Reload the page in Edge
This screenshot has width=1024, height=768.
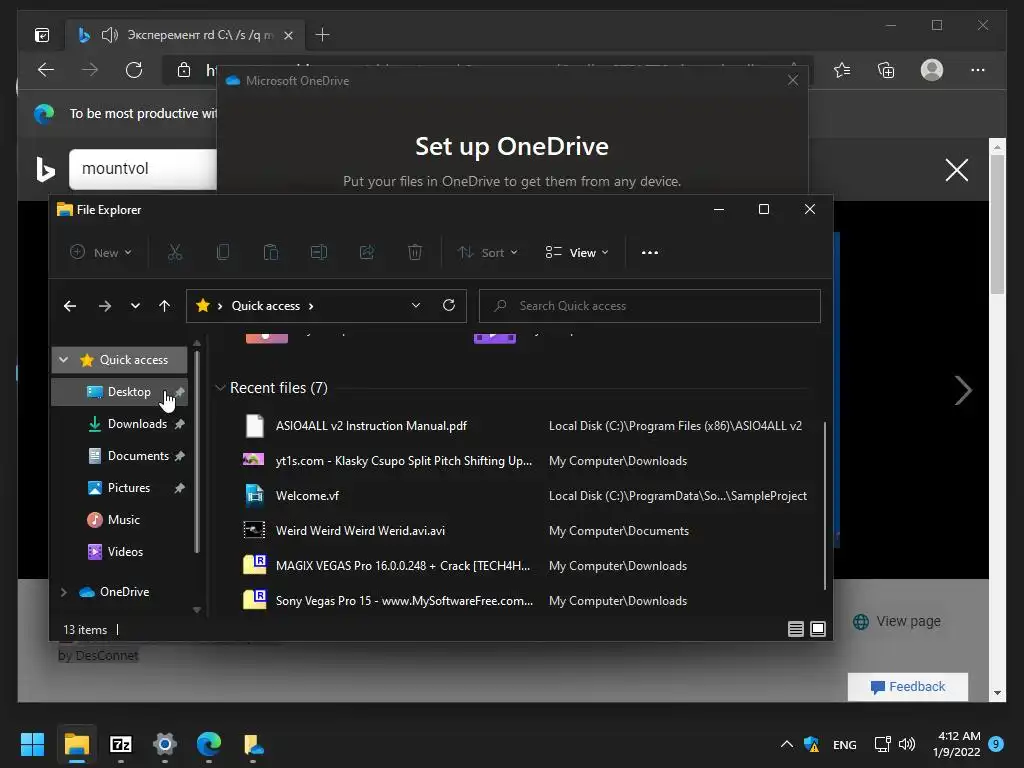point(134,70)
